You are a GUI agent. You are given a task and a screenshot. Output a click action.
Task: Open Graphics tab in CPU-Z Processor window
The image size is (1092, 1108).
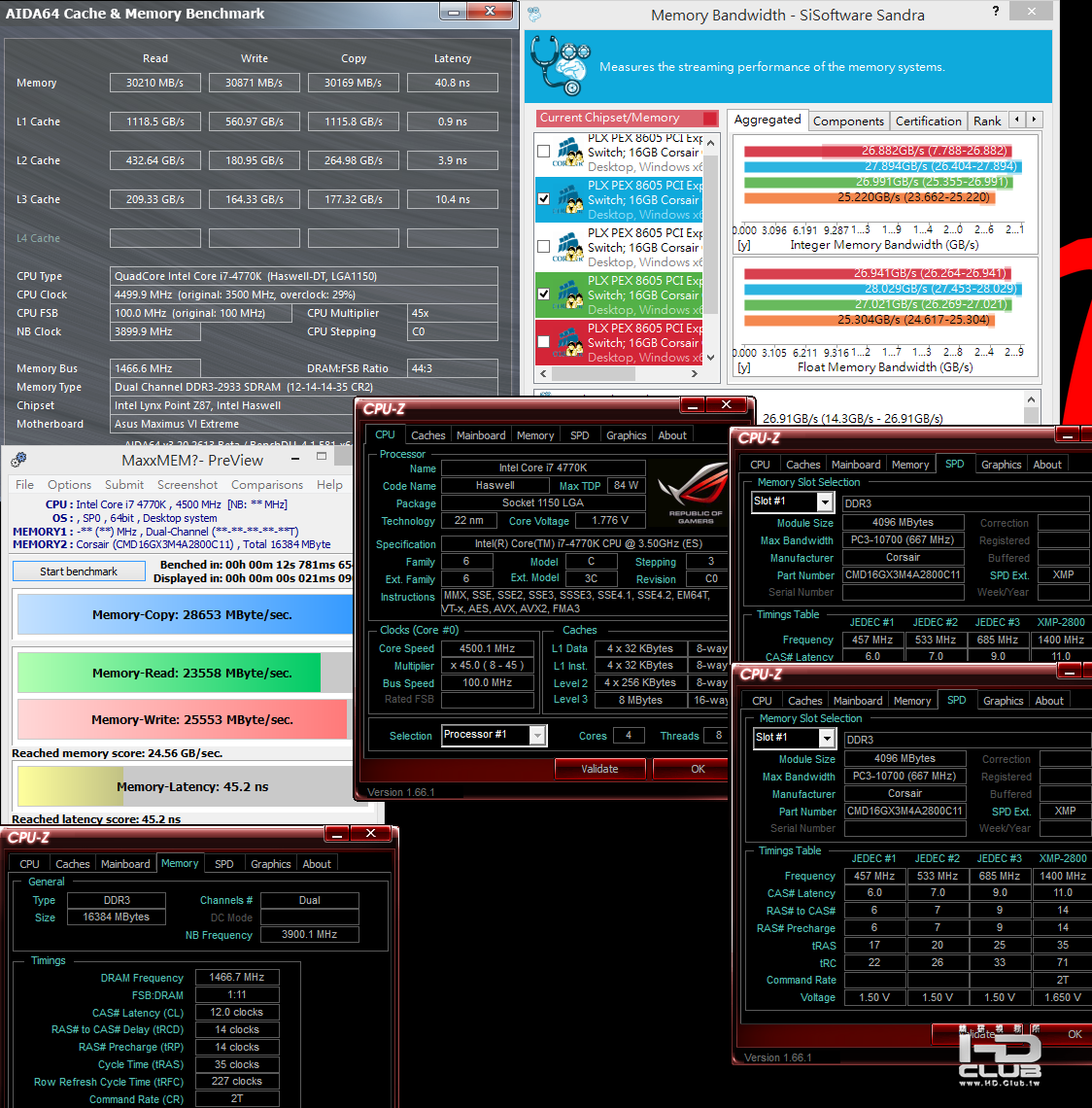(x=626, y=435)
